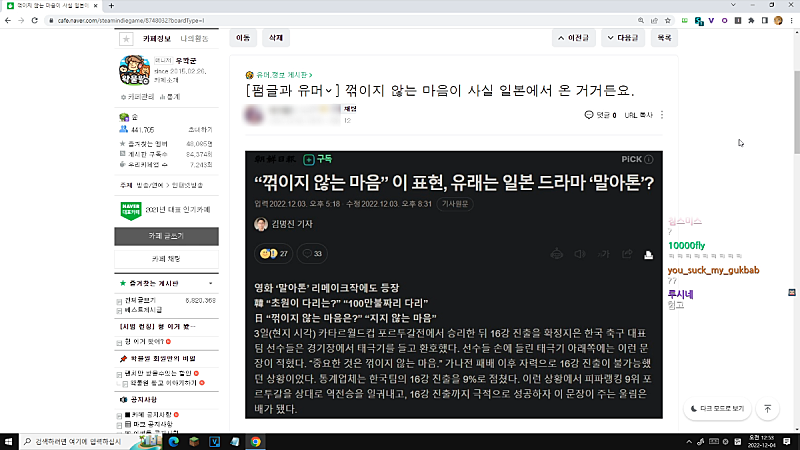Image resolution: width=800 pixels, height=450 pixels.
Task: Enable dark mode view
Action: [x=717, y=409]
